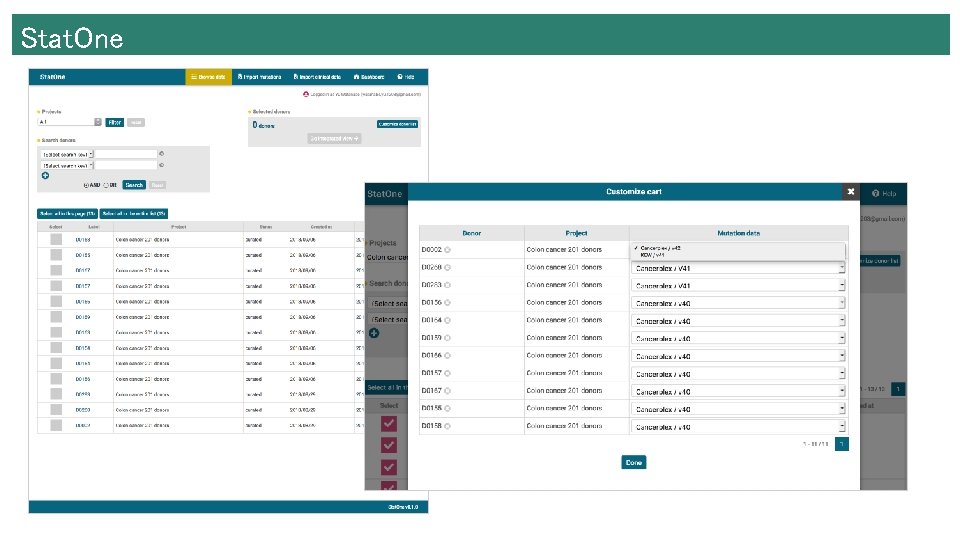Click StatOne logo in dimmed background window
Screen dimensions: 960x540
(x=384, y=194)
